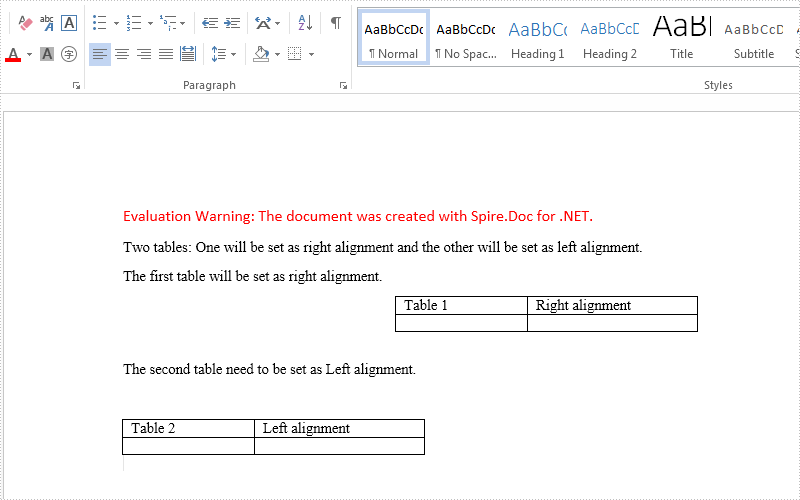
Task: Show or hide paragraph marks
Action: click(x=335, y=23)
